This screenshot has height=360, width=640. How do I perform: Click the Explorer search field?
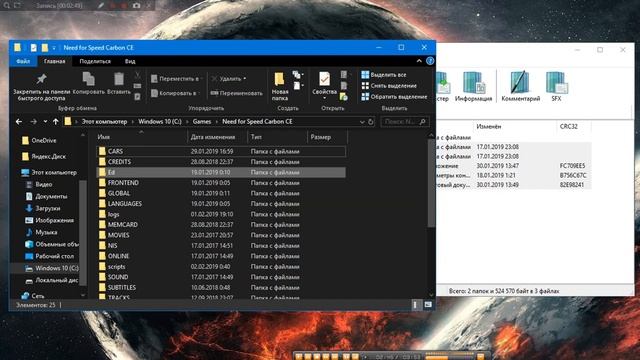(x=404, y=122)
